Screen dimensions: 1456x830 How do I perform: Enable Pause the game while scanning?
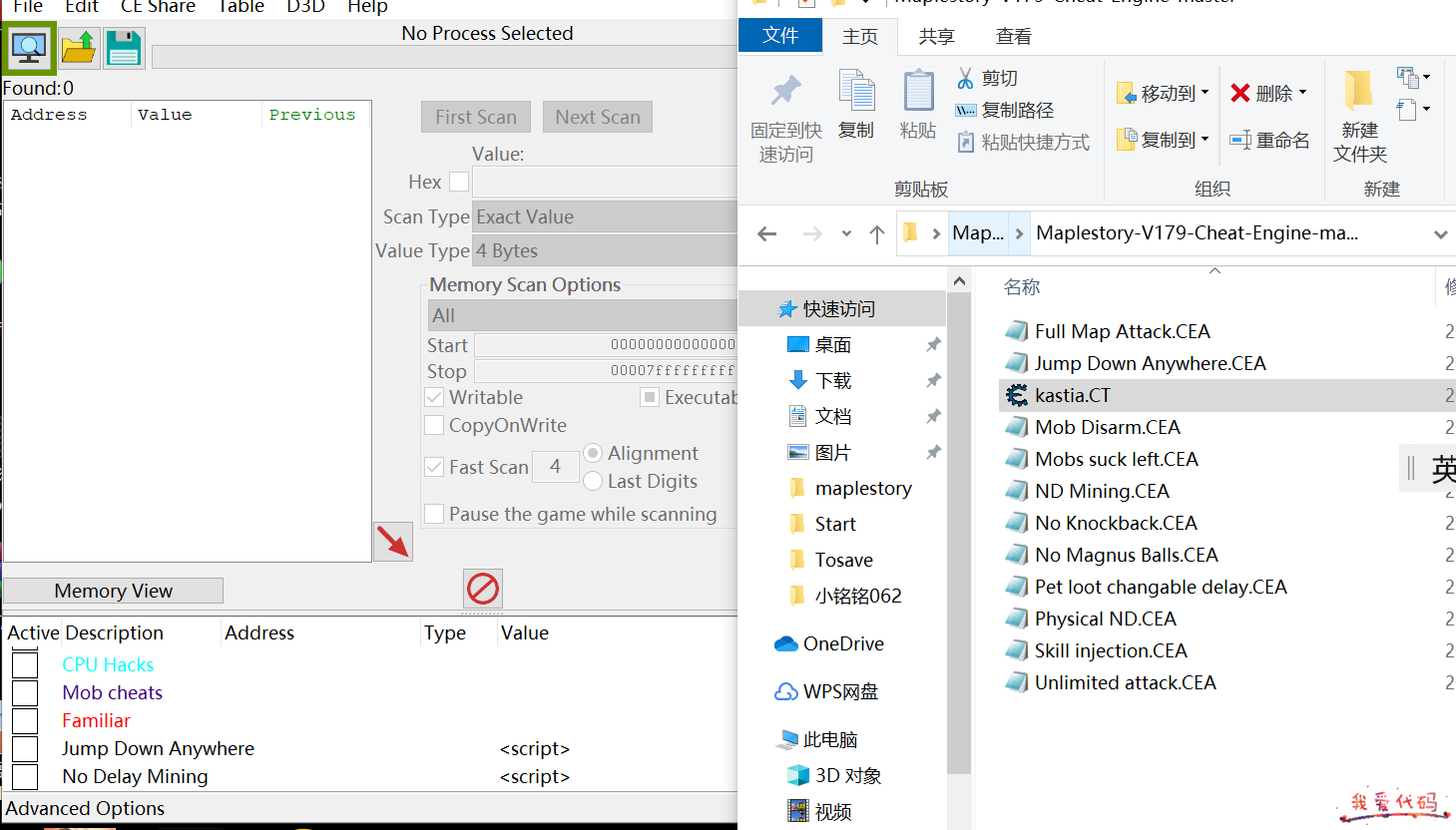(434, 514)
